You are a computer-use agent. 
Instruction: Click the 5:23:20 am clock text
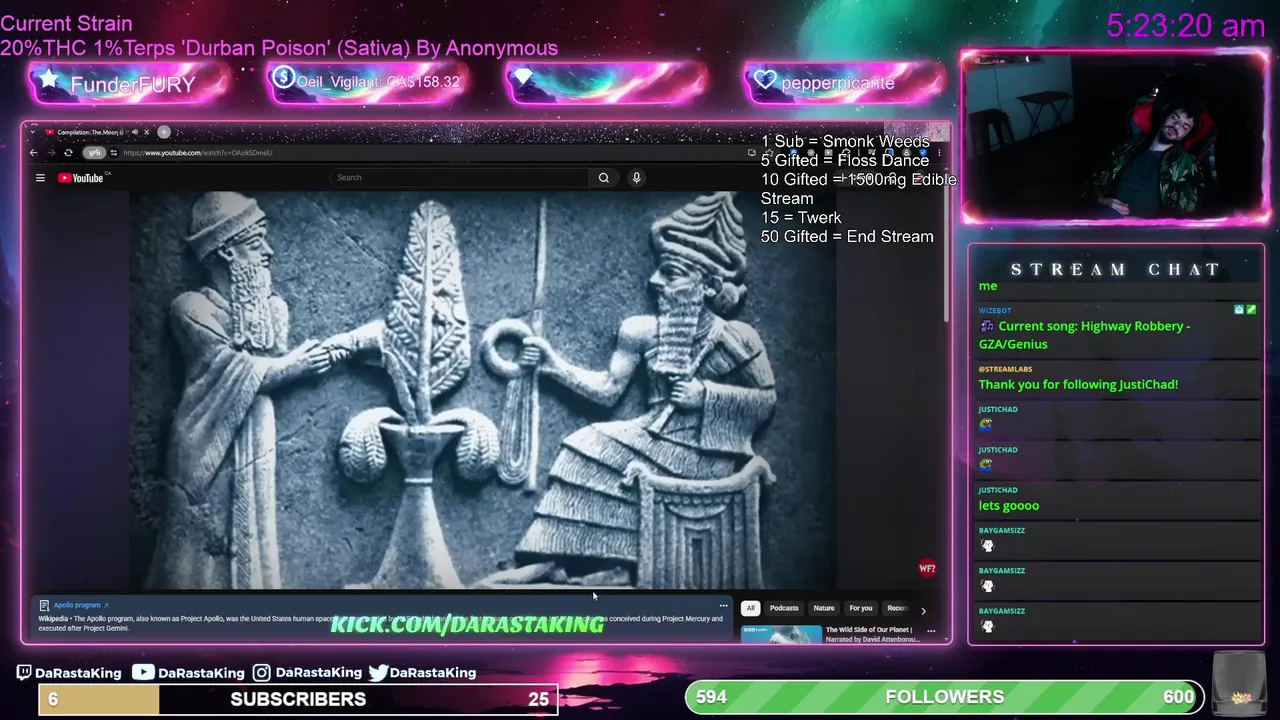point(1186,26)
